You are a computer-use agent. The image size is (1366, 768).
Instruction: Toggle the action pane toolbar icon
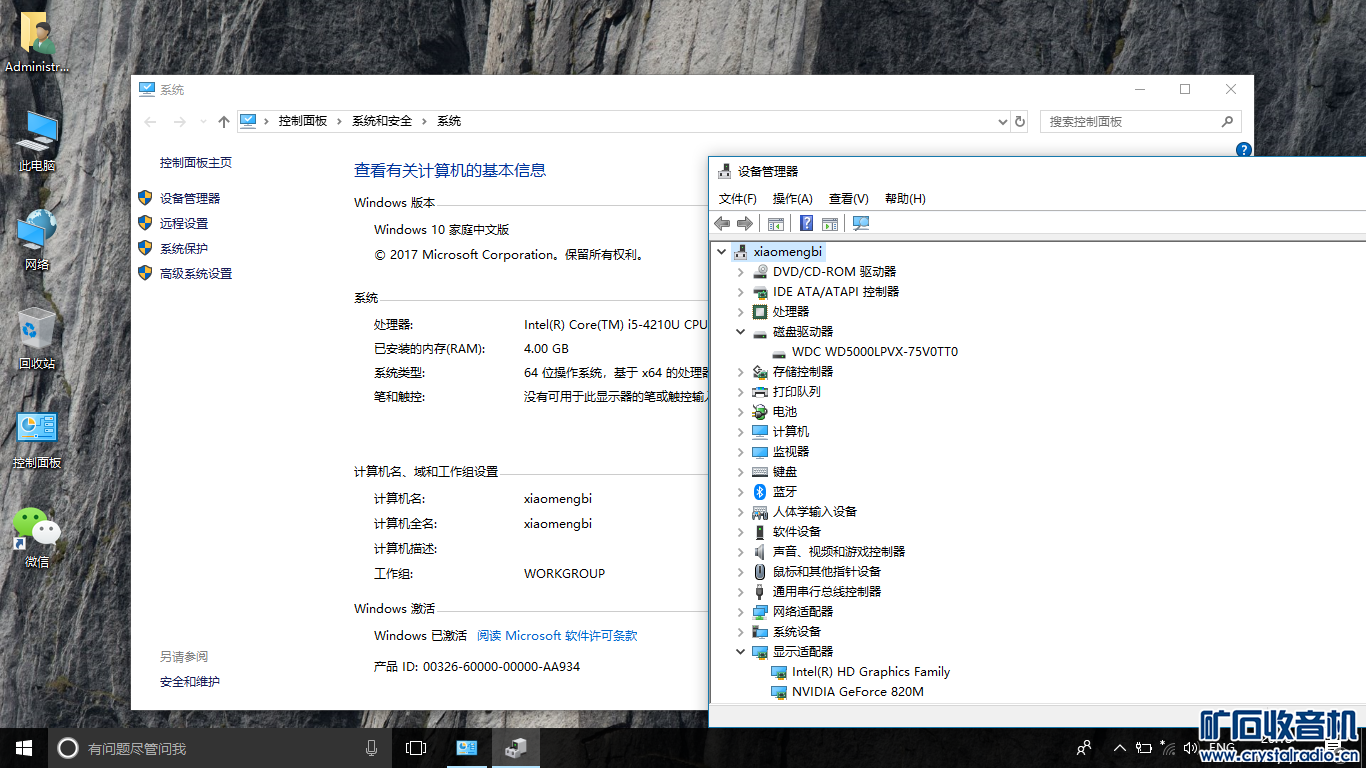tap(829, 224)
